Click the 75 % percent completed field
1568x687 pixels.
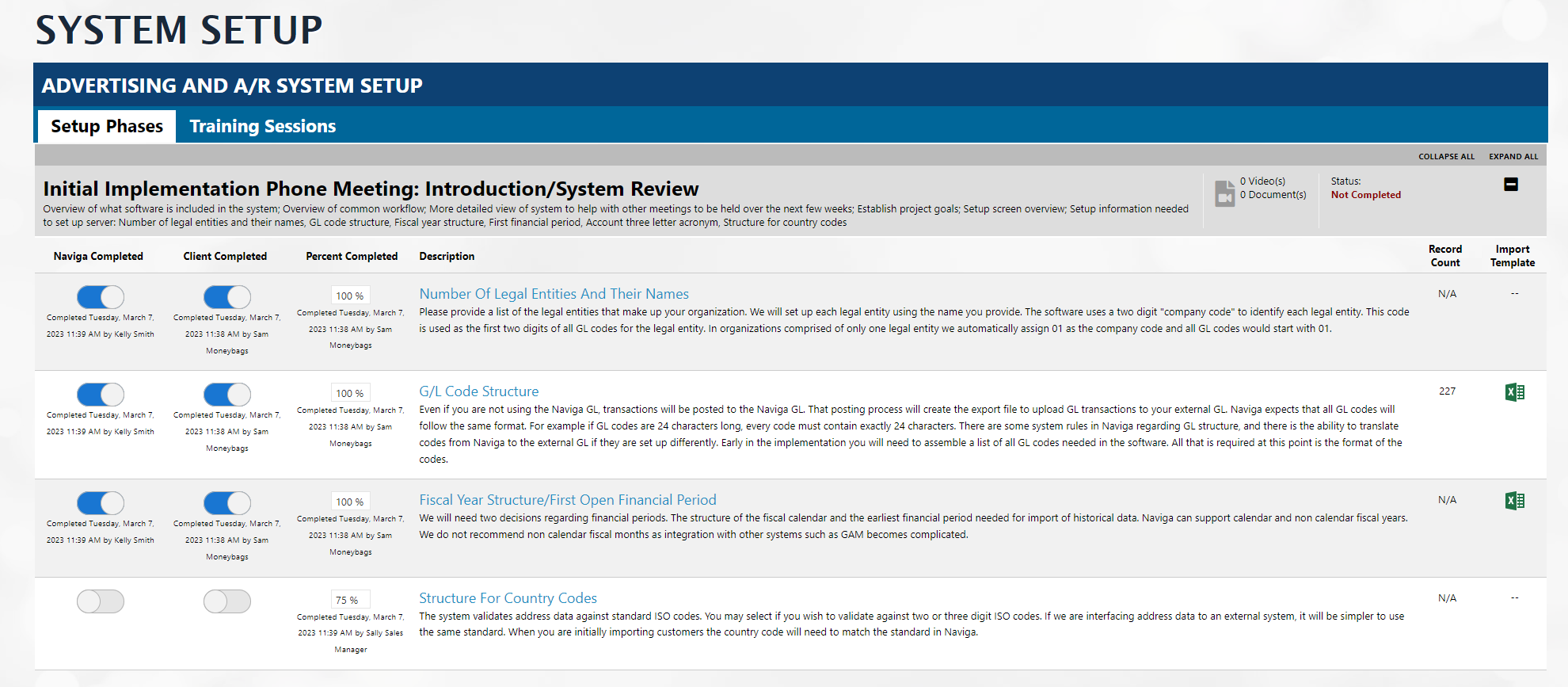point(349,600)
